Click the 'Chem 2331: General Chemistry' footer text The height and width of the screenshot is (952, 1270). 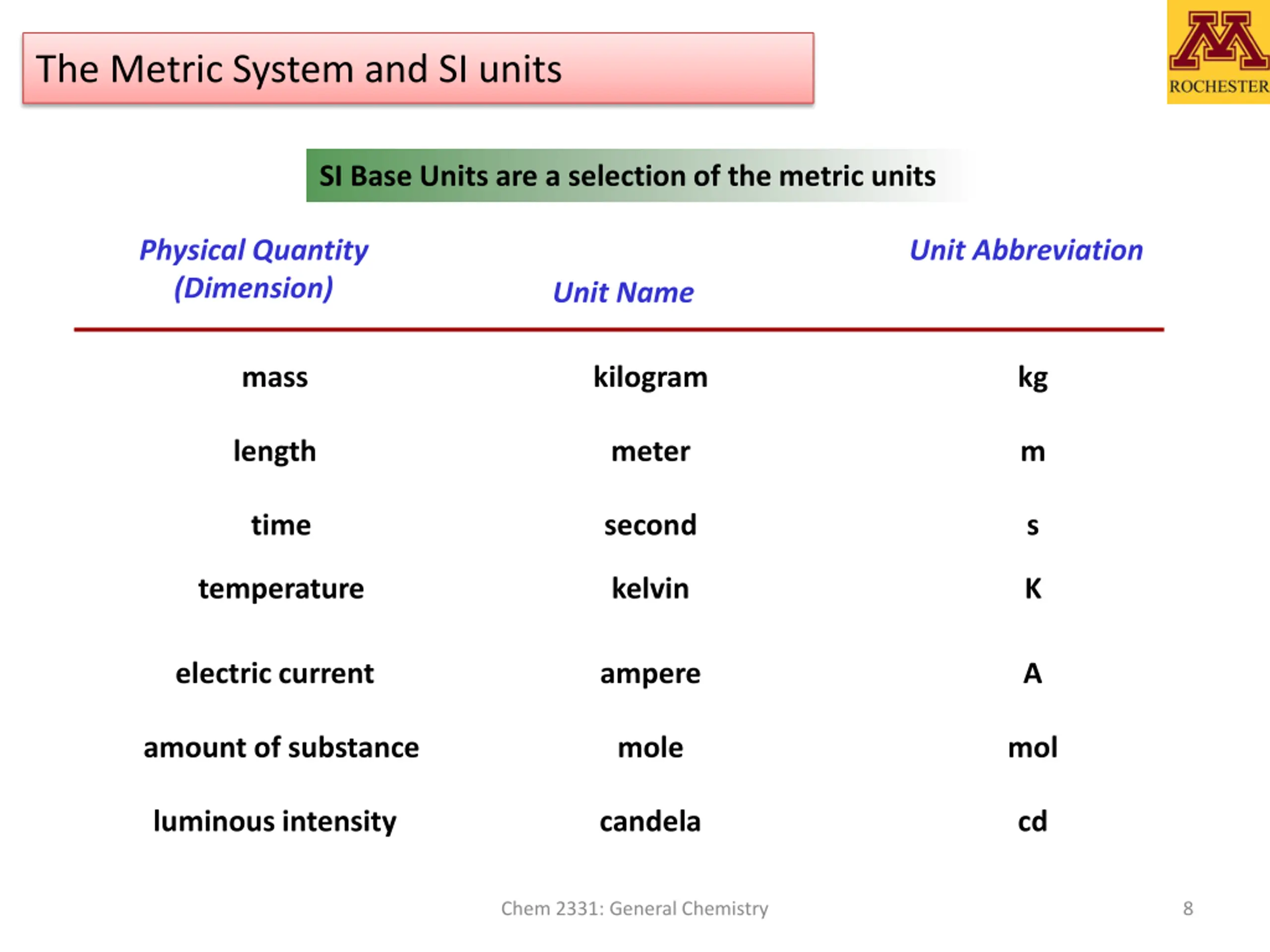[x=635, y=908]
